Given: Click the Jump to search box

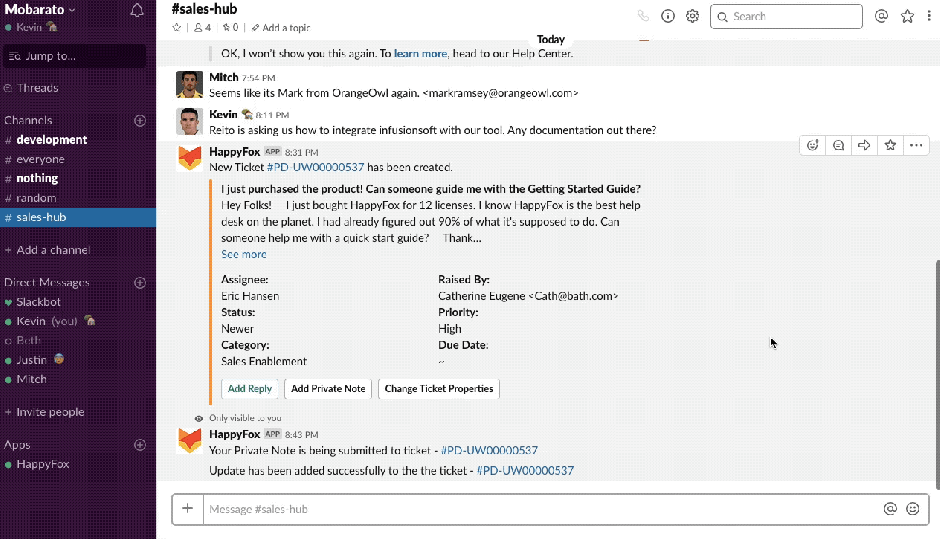Looking at the screenshot, I should click(x=74, y=56).
